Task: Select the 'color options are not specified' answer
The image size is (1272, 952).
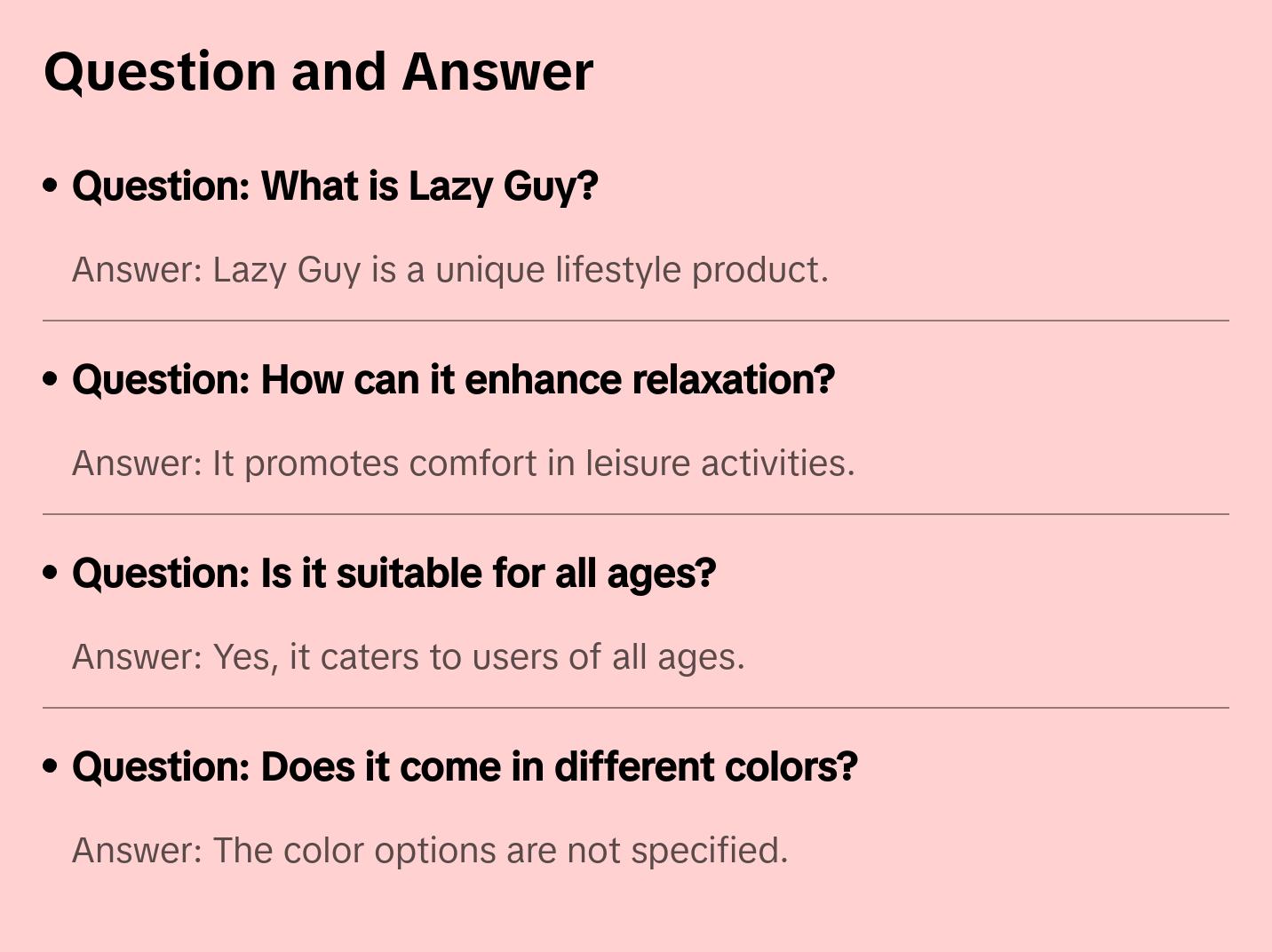Action: [500, 851]
